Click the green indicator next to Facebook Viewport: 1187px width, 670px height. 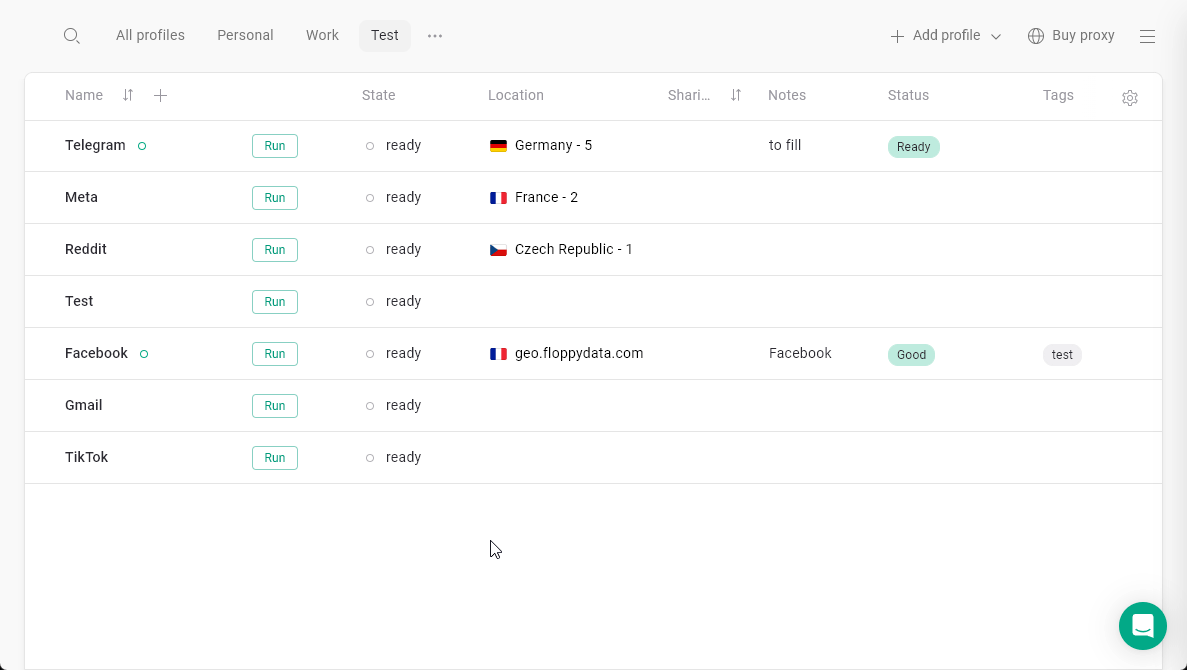tap(144, 354)
